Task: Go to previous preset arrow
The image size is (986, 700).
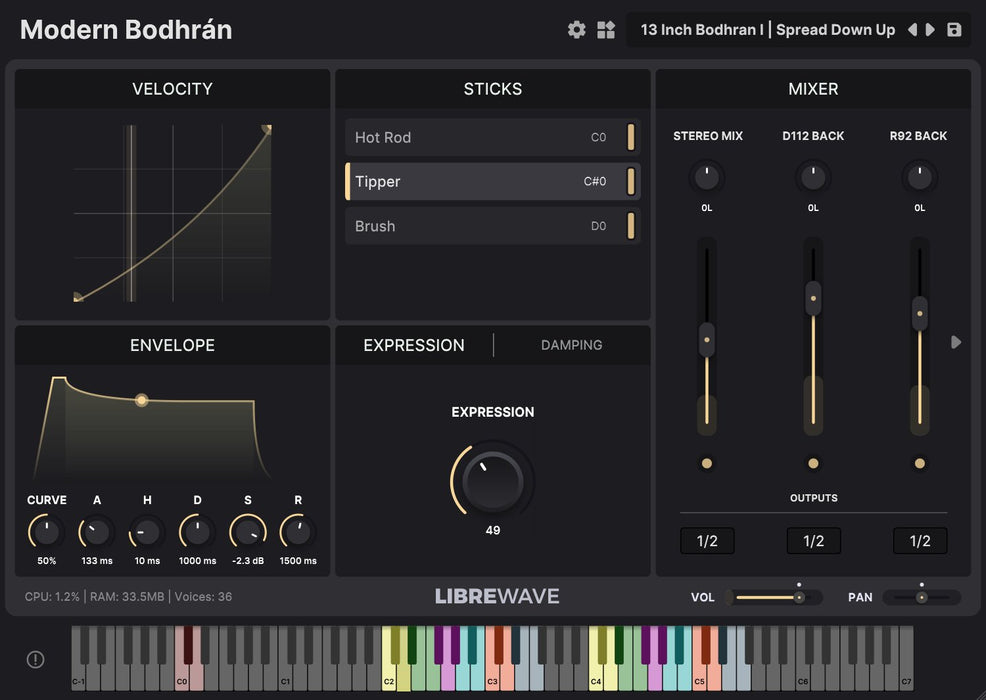Action: (x=912, y=30)
